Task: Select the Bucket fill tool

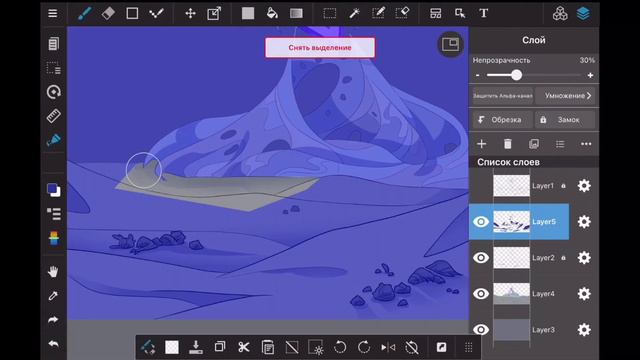Action: pyautogui.click(x=272, y=13)
